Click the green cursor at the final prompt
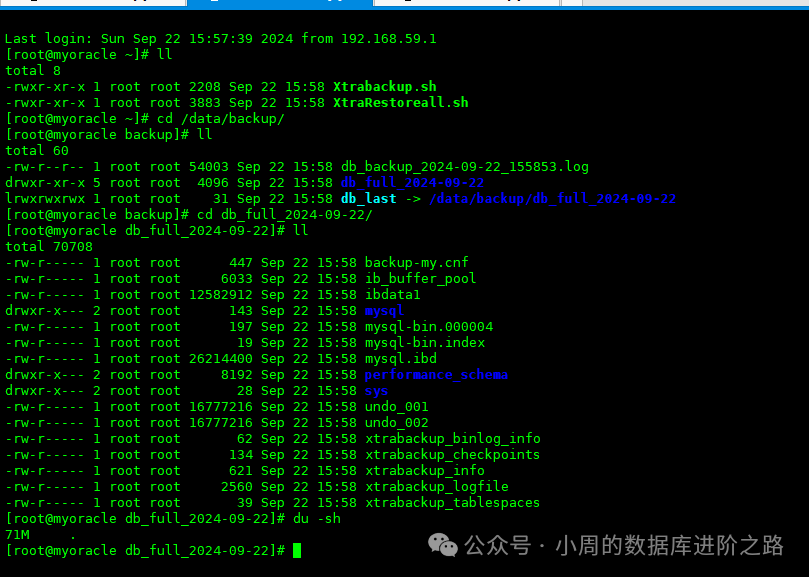Image resolution: width=809 pixels, height=577 pixels. [297, 551]
